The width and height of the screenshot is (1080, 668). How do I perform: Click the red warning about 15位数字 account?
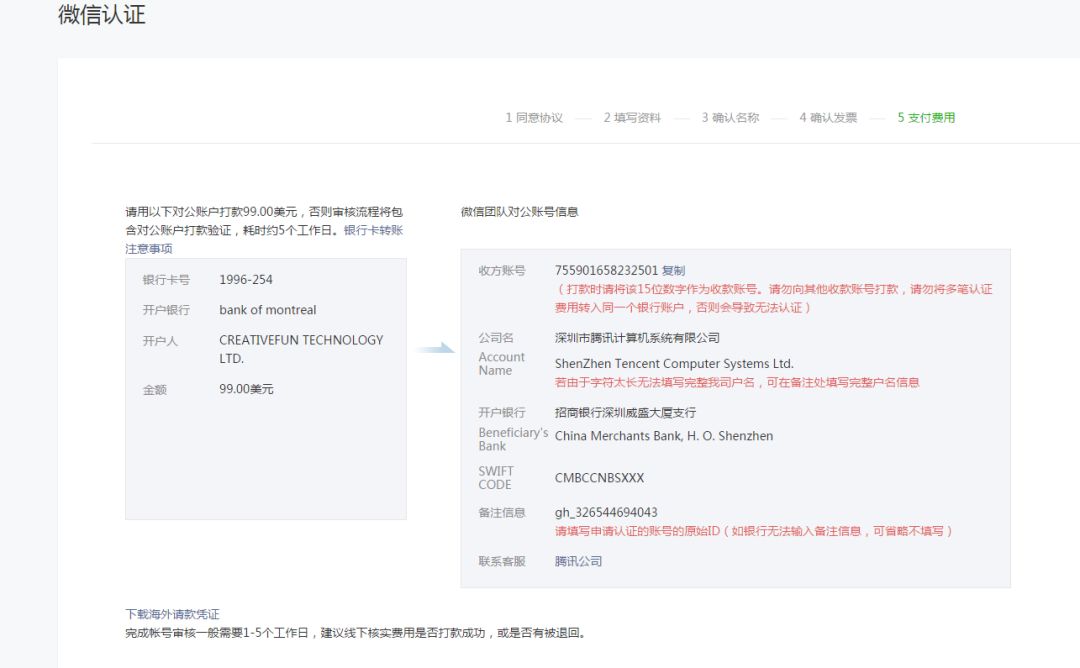click(x=773, y=298)
